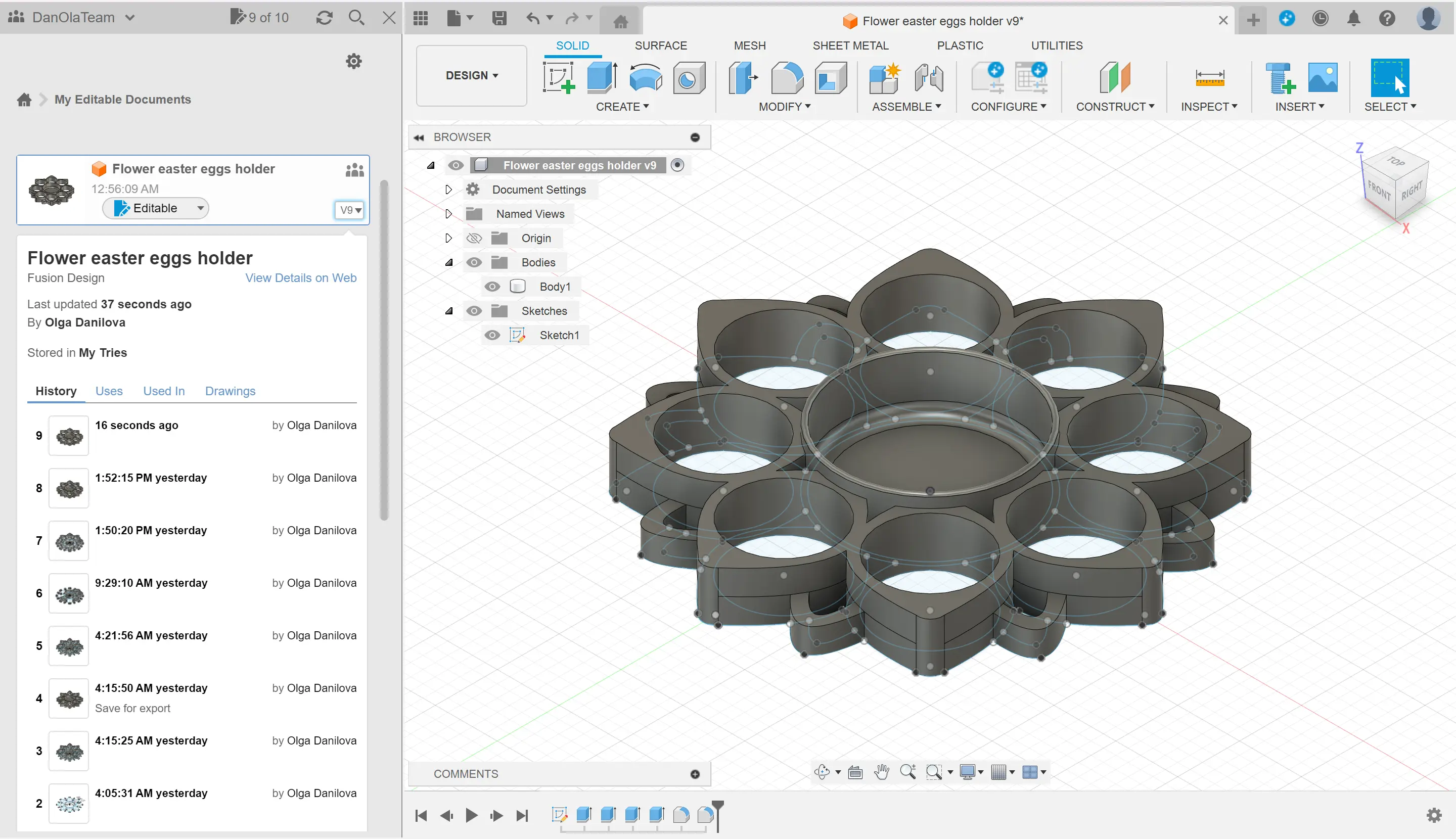Hide Body1 using its eye icon
The width and height of the screenshot is (1456, 839).
point(492,287)
